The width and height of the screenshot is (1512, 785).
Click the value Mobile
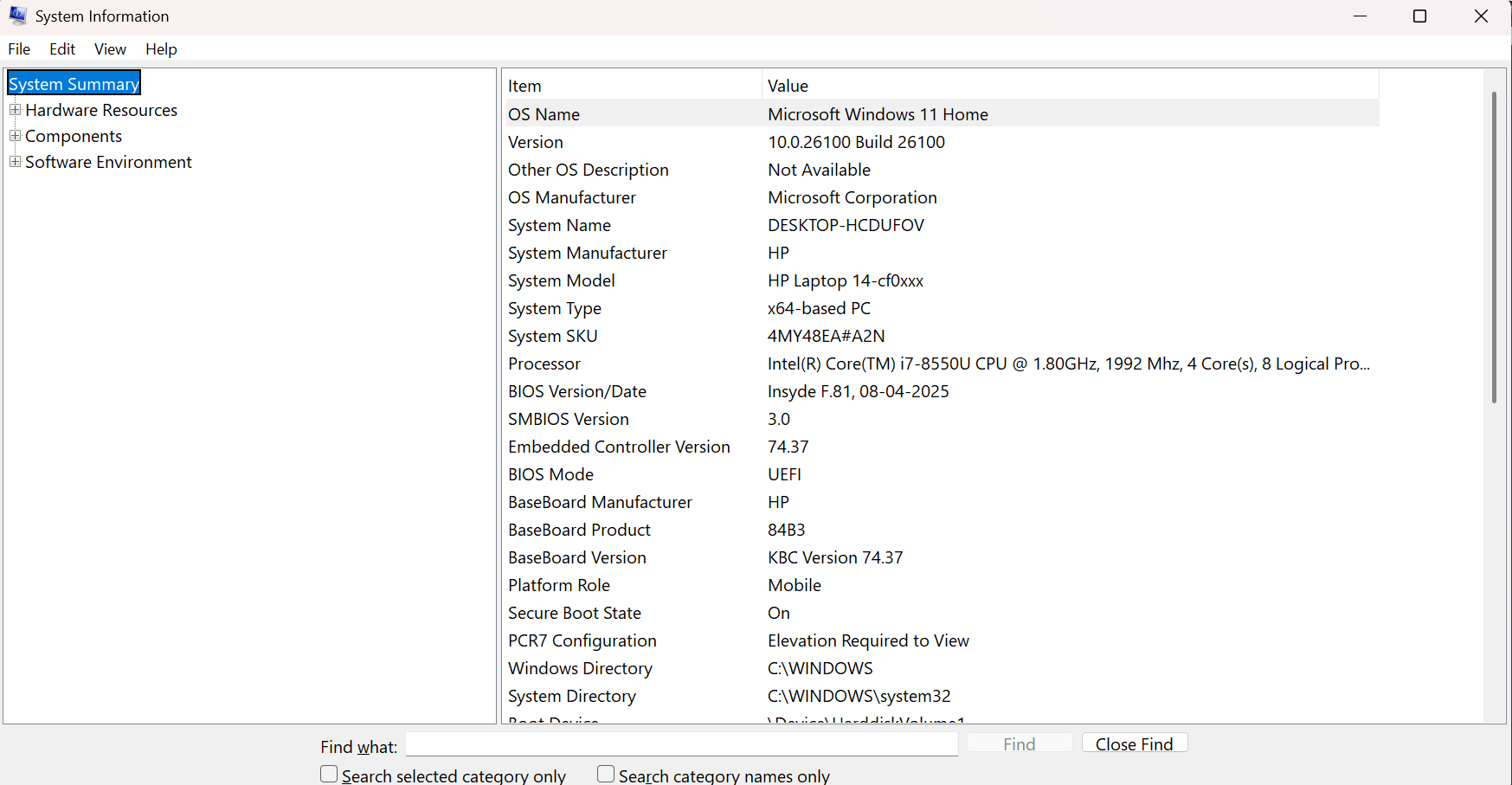click(795, 585)
